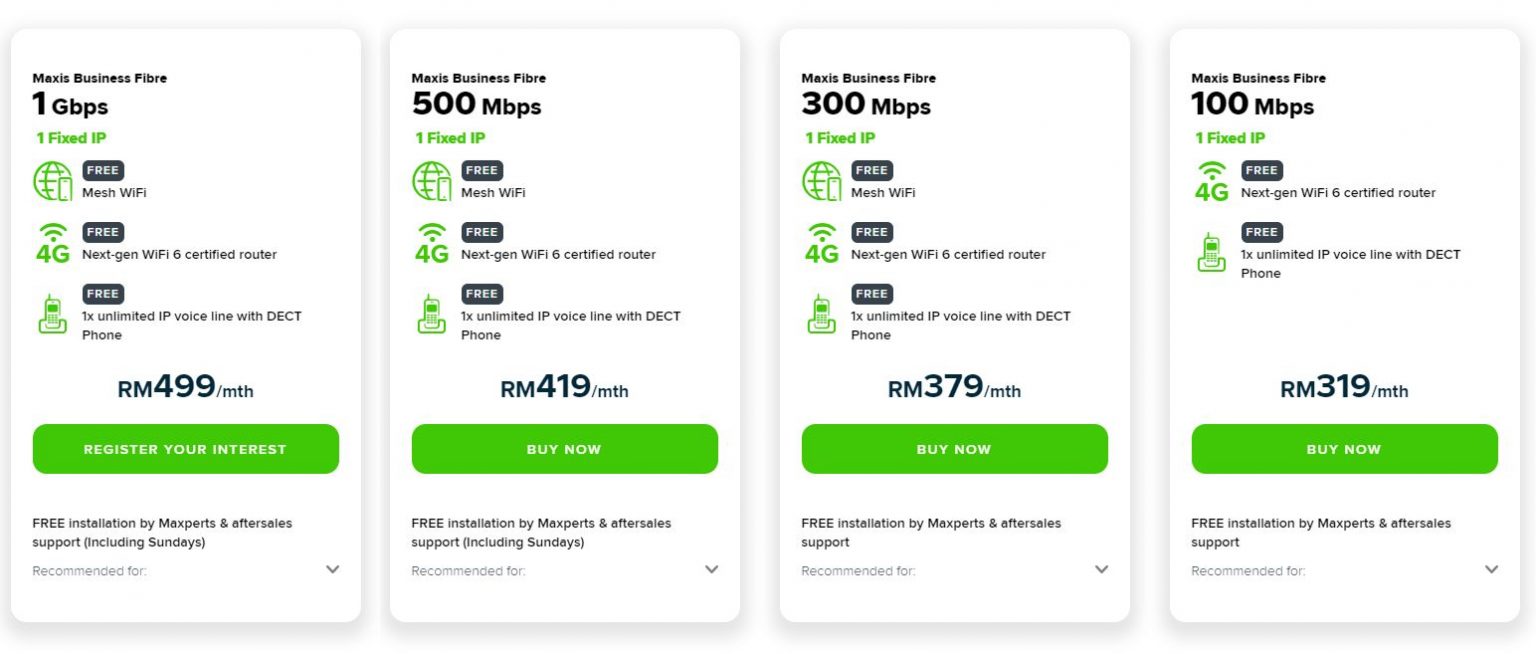1536x654 pixels.
Task: Click the DECT phone icon on 500 Mbps plan
Action: point(431,315)
